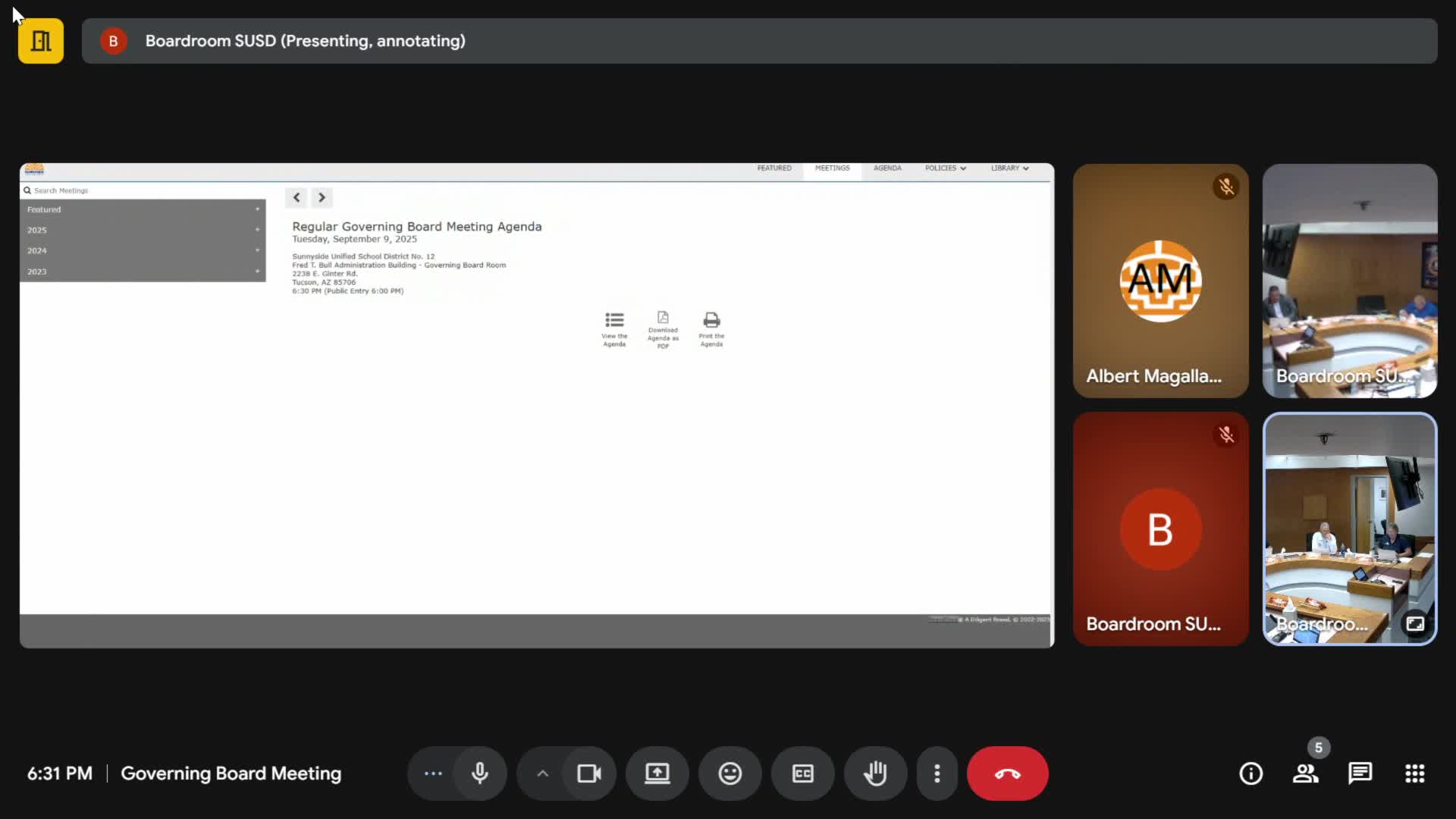Click the present screen icon
Viewport: 1456px width, 819px height.
tap(657, 773)
